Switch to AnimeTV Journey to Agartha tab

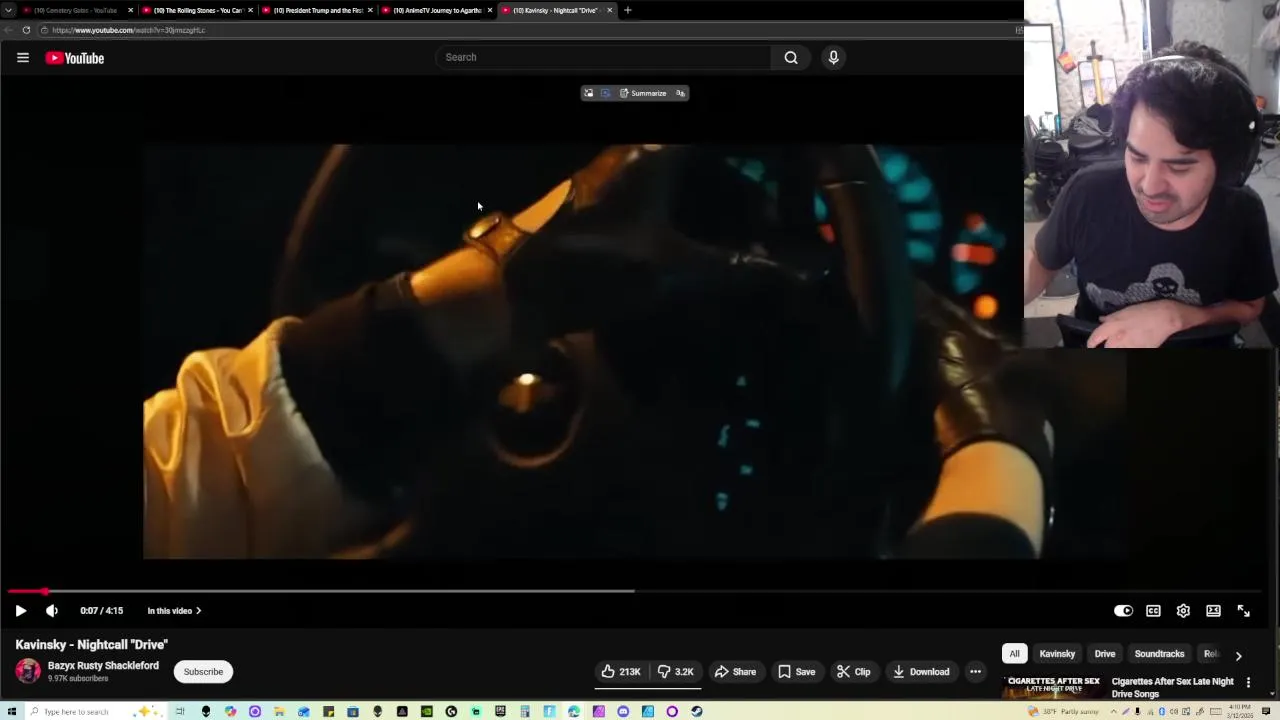click(x=436, y=10)
